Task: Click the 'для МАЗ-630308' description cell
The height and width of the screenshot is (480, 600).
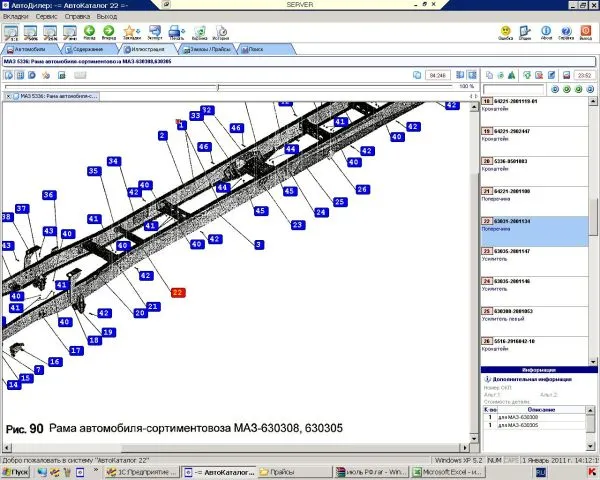Action: [541, 417]
